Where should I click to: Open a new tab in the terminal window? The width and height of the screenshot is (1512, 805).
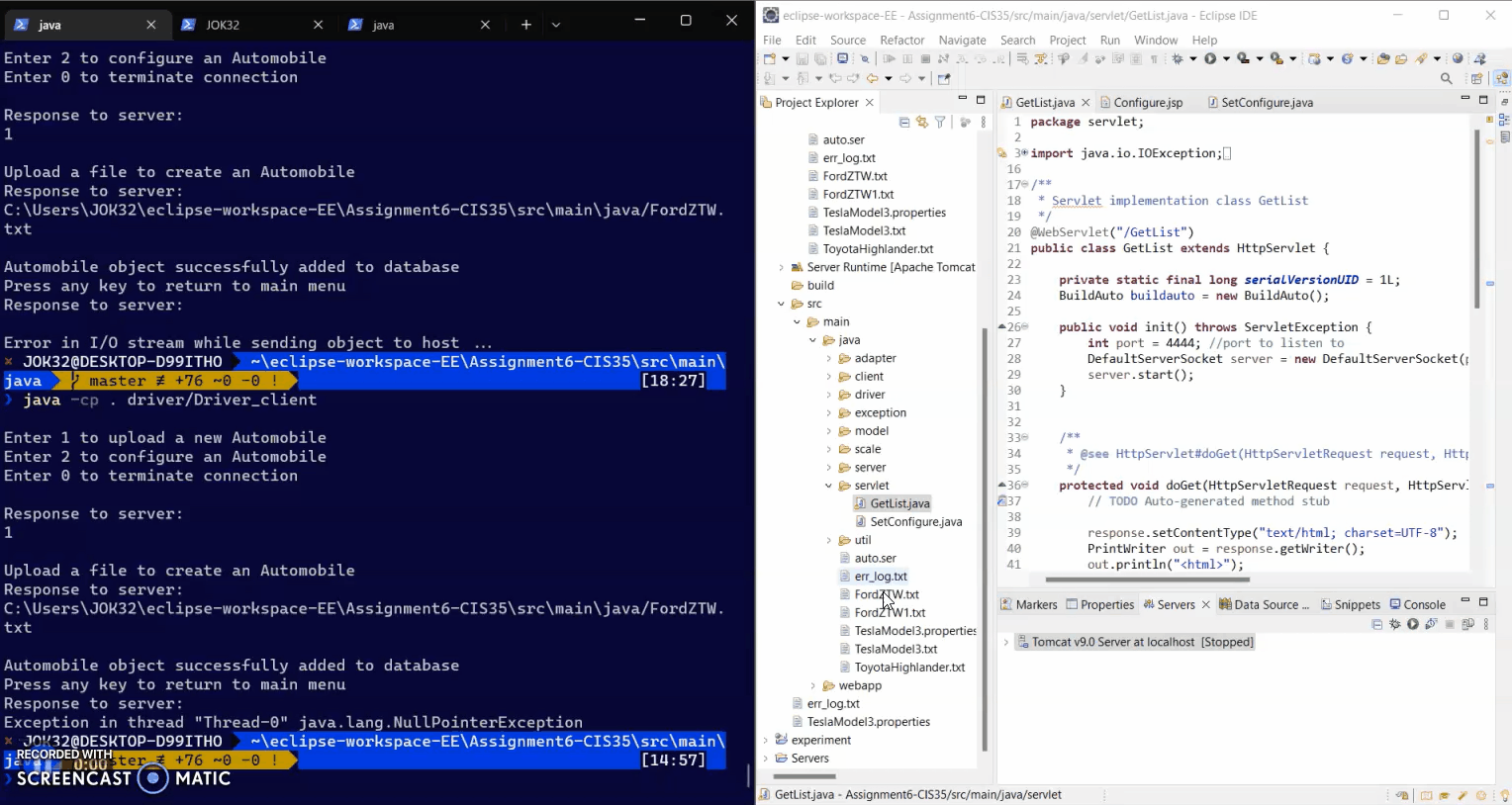tap(525, 24)
